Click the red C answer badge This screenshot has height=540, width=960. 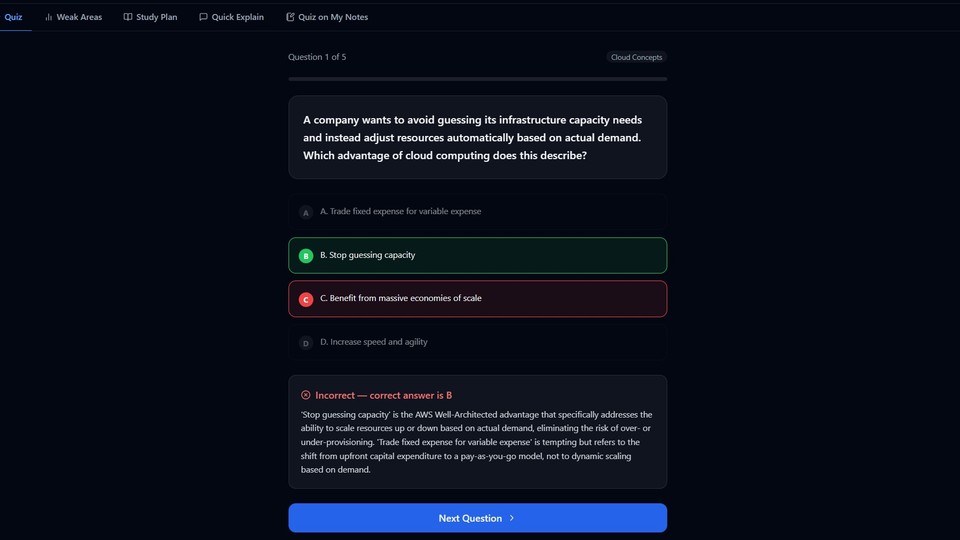tap(306, 299)
